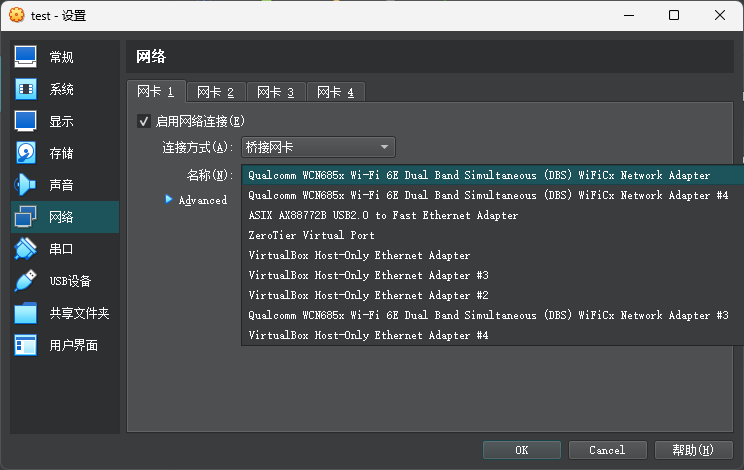Switch to the 网卡 2 tab

tap(215, 92)
